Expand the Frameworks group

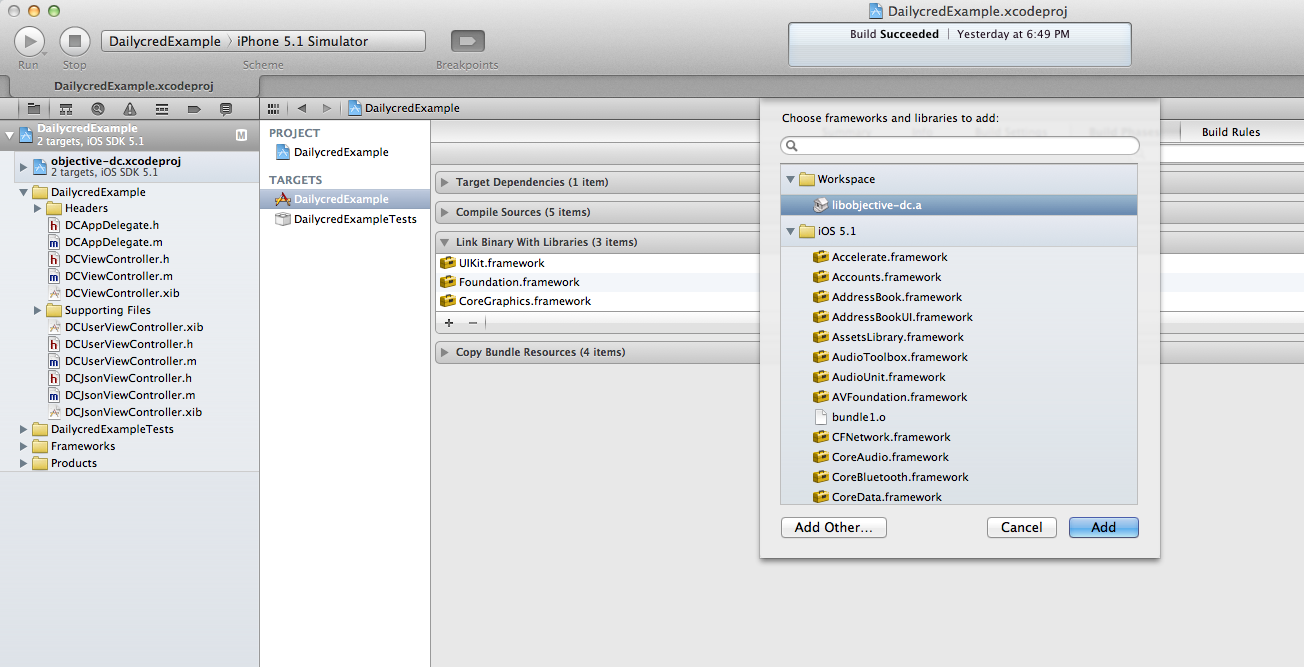[24, 446]
